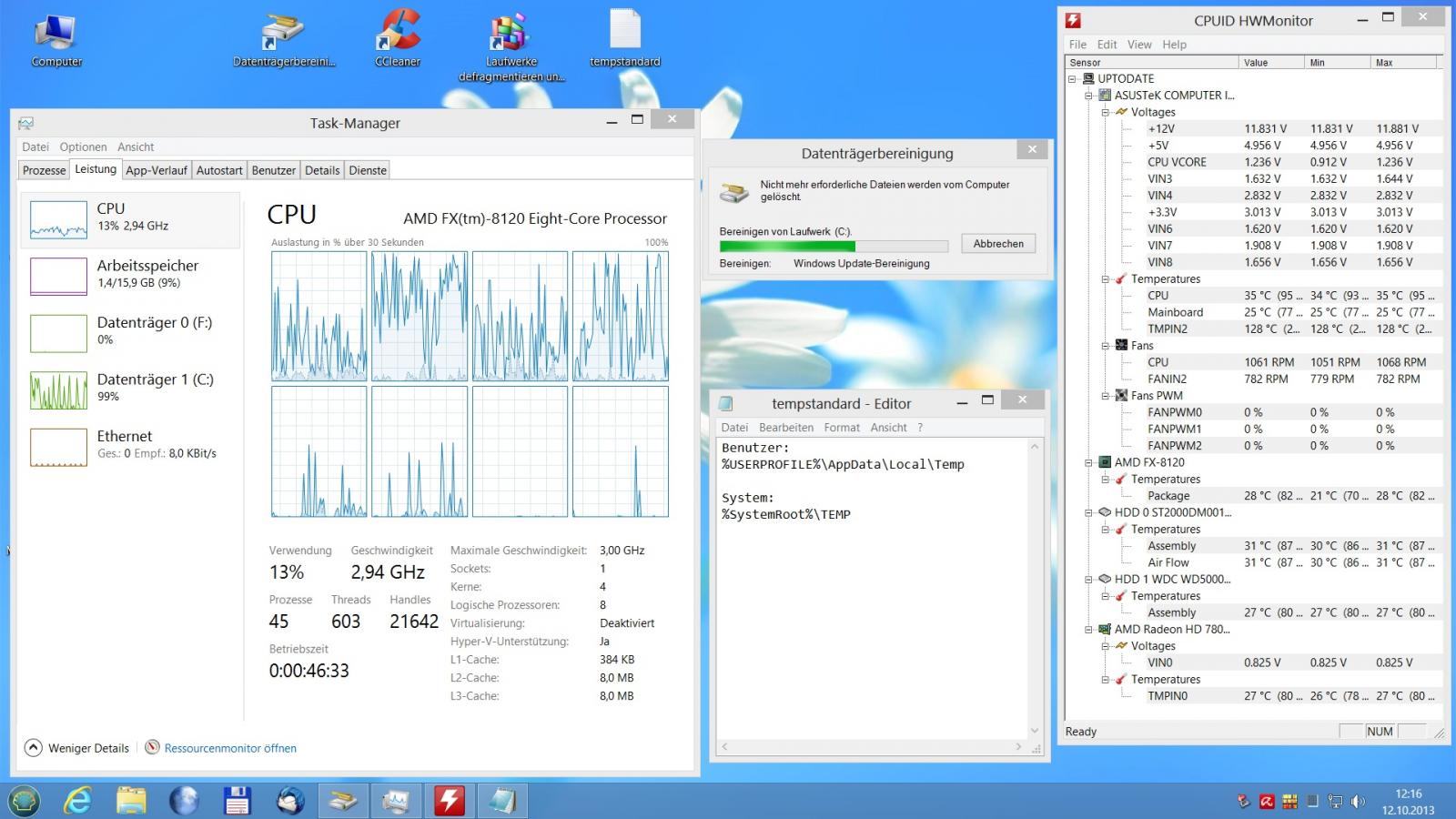The height and width of the screenshot is (819, 1456).
Task: Click the Sensor column header
Action: pos(1152,62)
